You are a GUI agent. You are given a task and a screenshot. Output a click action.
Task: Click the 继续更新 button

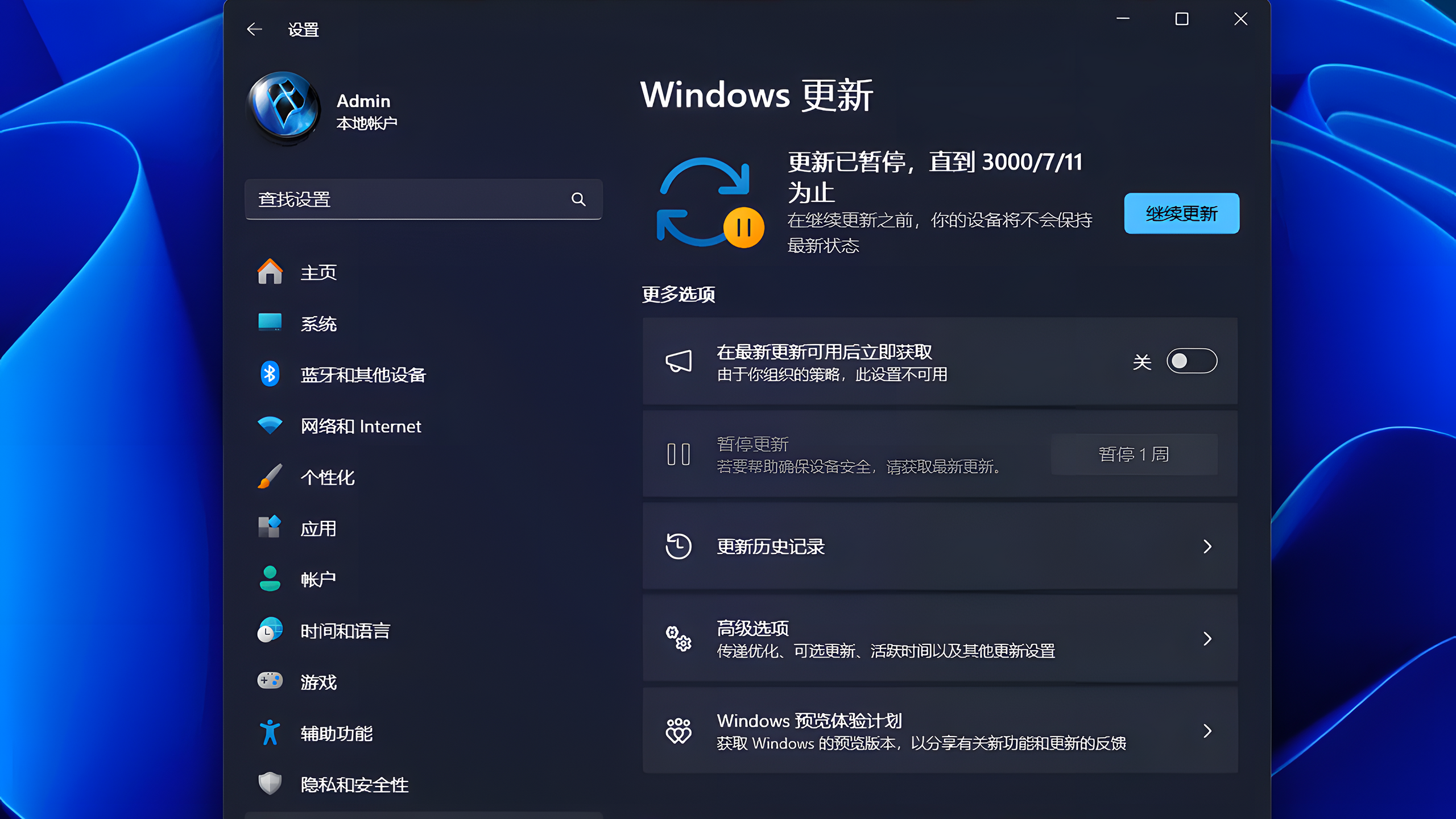[1181, 213]
